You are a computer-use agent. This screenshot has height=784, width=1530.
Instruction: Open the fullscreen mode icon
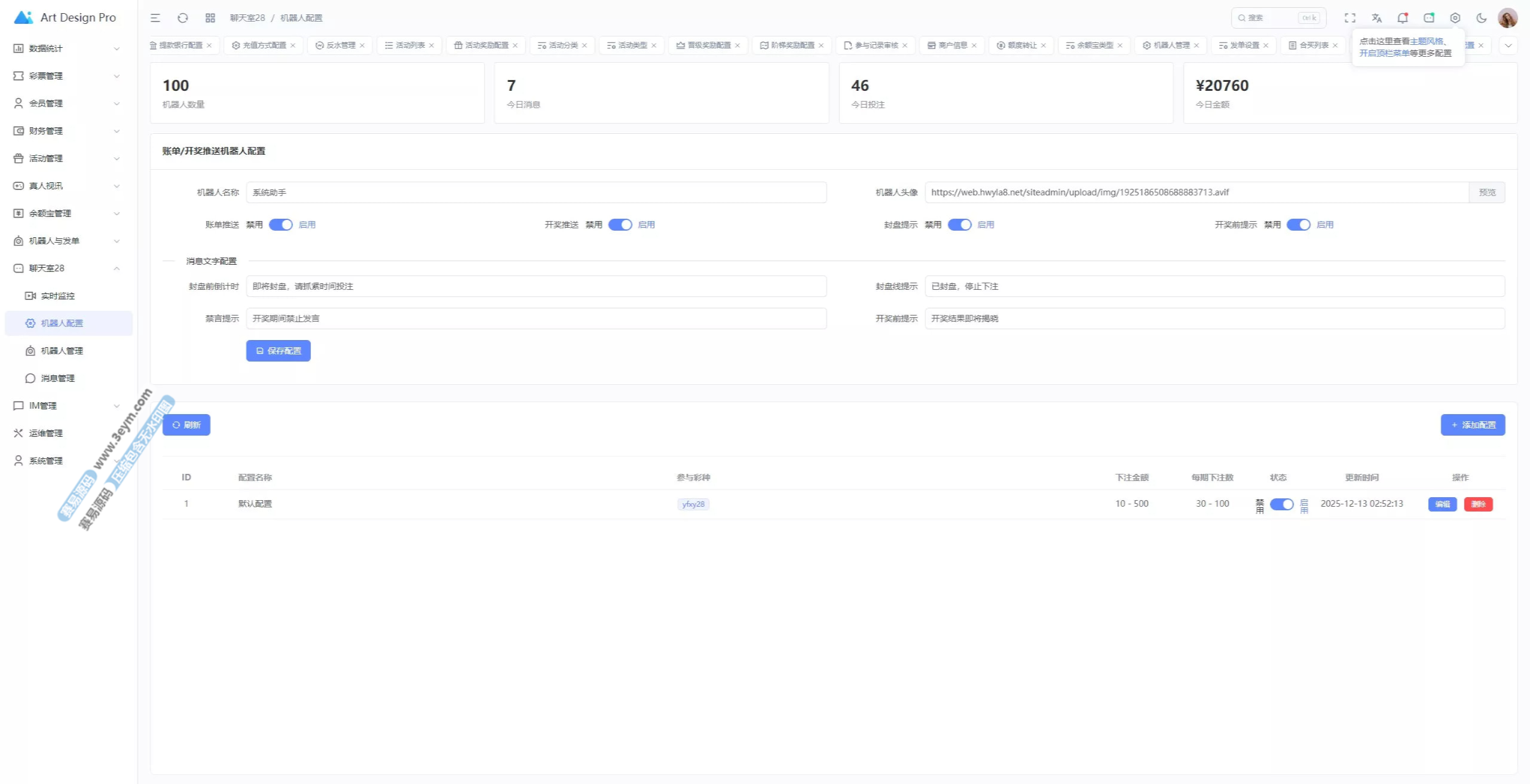(1350, 18)
